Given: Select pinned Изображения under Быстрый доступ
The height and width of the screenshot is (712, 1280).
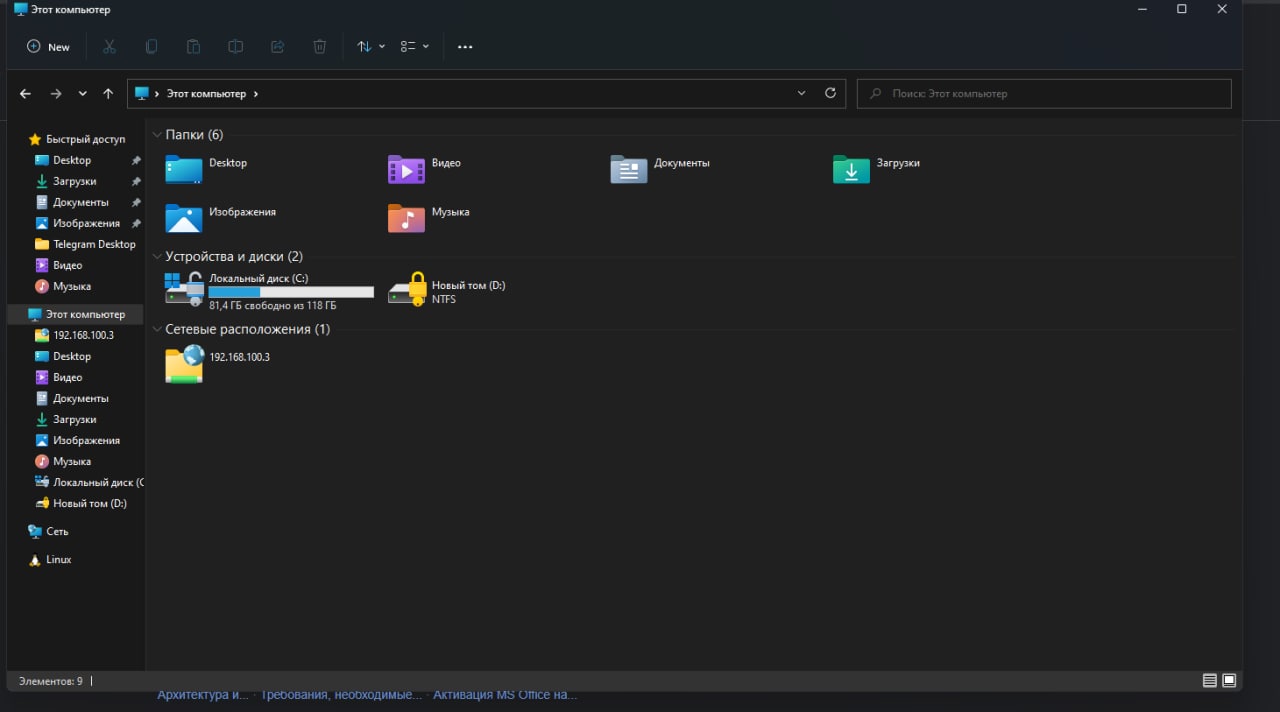Looking at the screenshot, I should pos(86,223).
